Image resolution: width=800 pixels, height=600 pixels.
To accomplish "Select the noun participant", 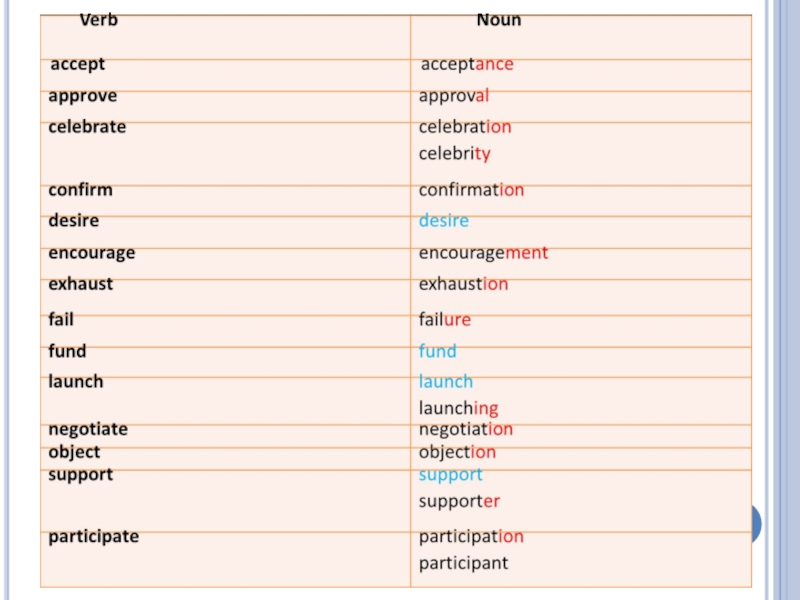I will (463, 563).
